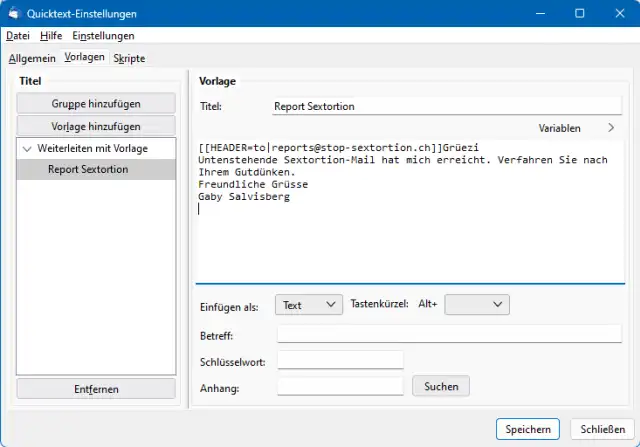Click into the Titel input field
This screenshot has width=640, height=447.
[x=446, y=106]
